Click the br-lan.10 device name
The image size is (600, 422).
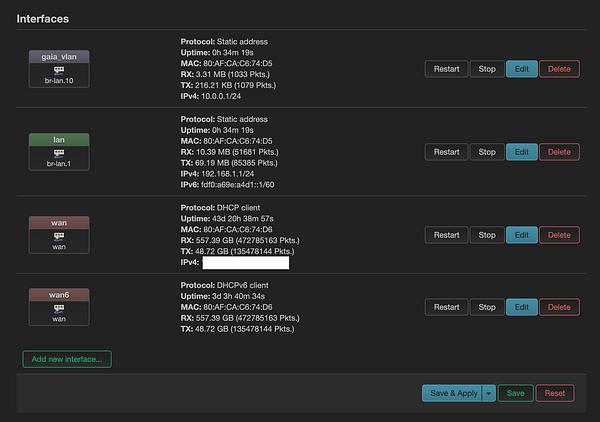(x=59, y=81)
